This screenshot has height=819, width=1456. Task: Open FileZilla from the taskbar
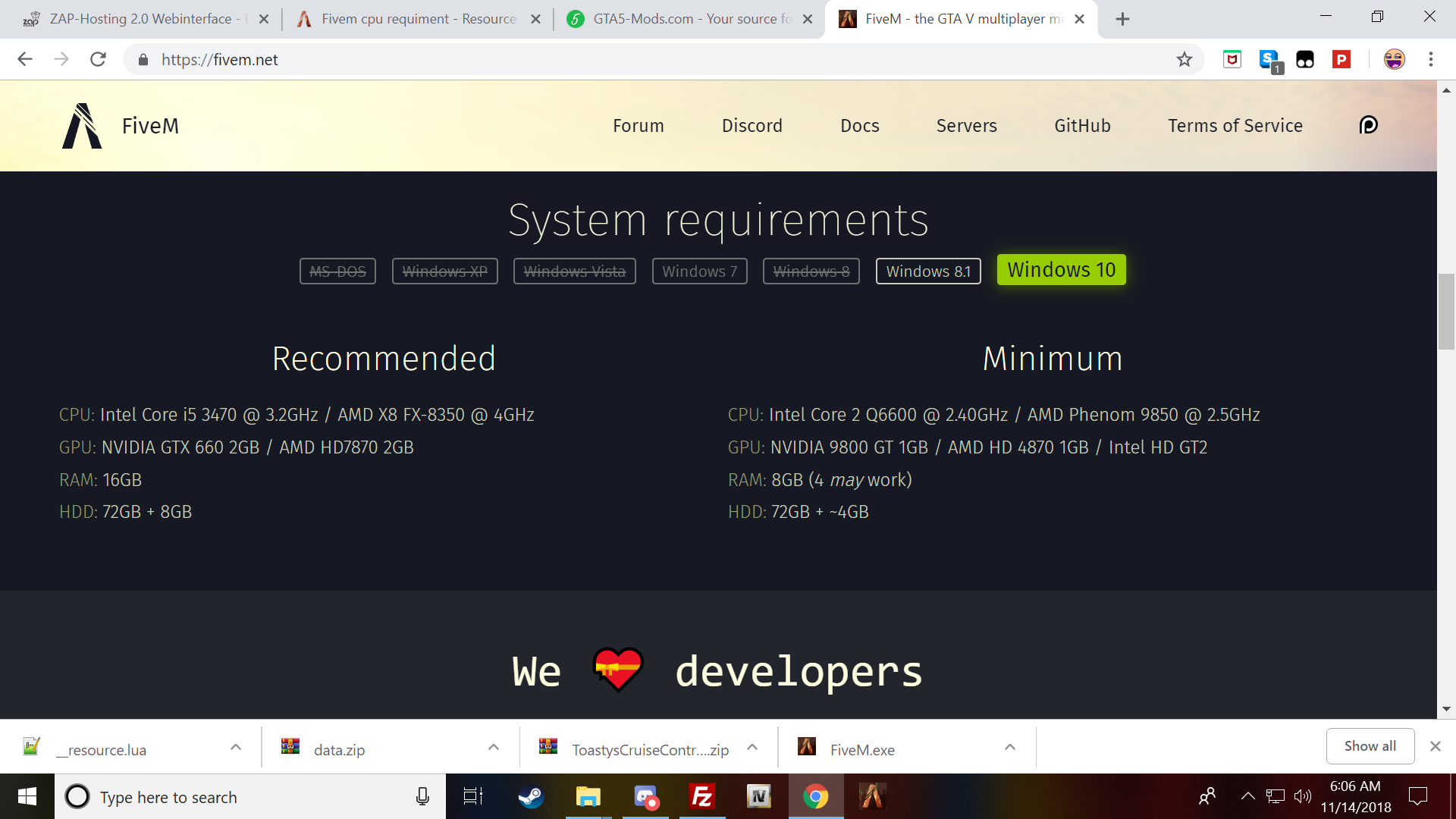702,796
